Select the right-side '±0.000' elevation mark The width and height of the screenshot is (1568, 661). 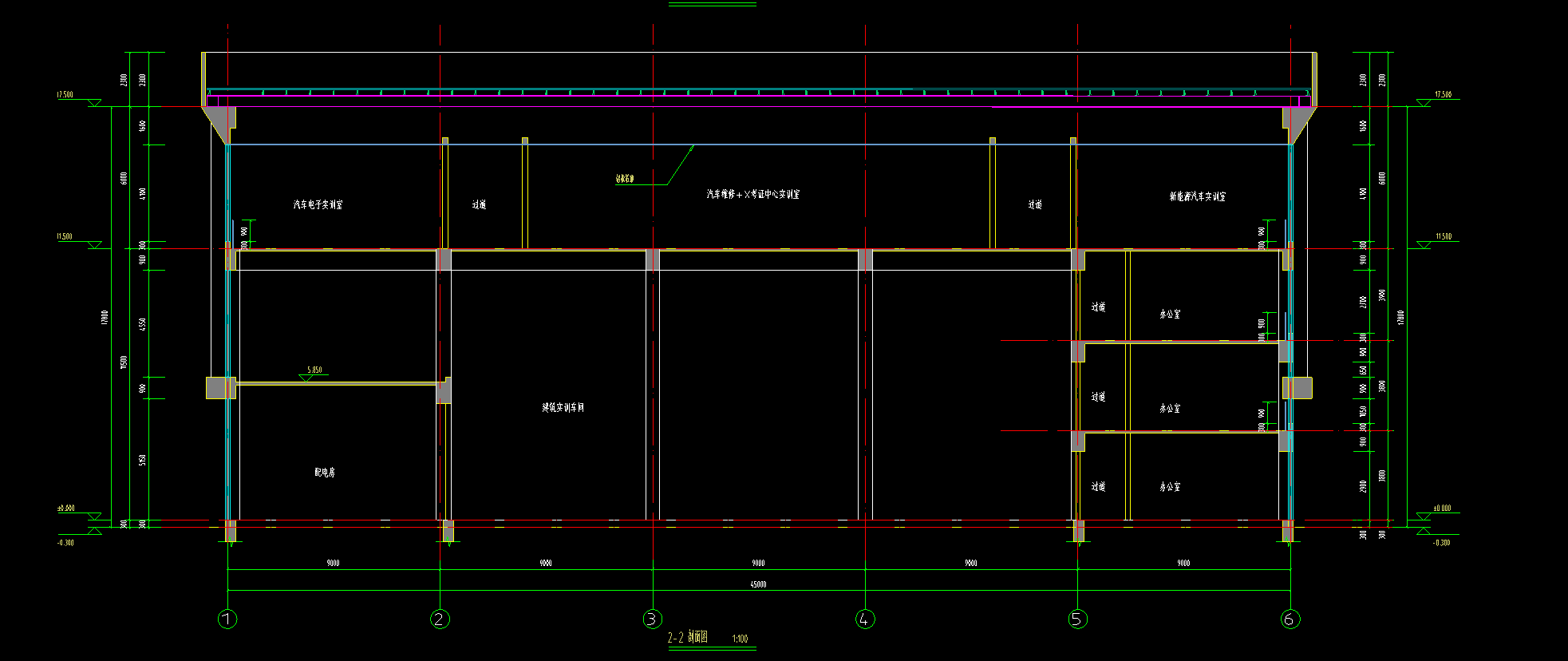[1442, 508]
